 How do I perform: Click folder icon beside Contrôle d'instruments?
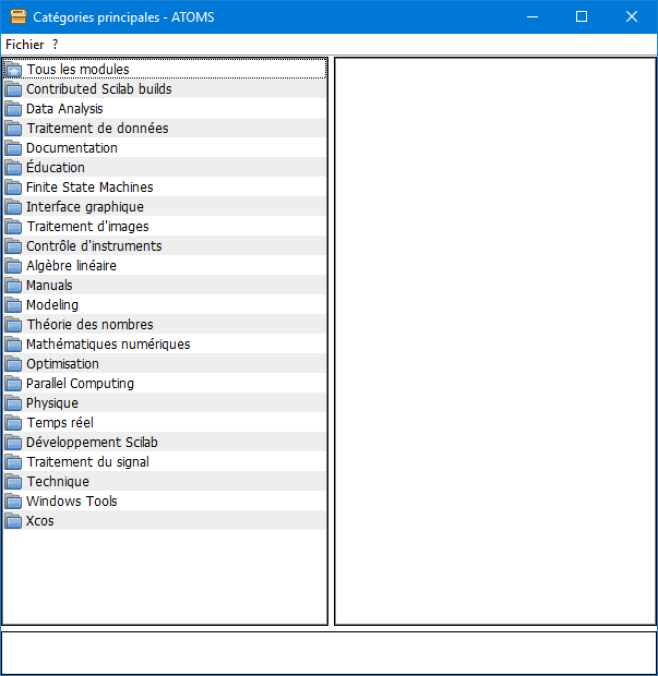point(14,246)
